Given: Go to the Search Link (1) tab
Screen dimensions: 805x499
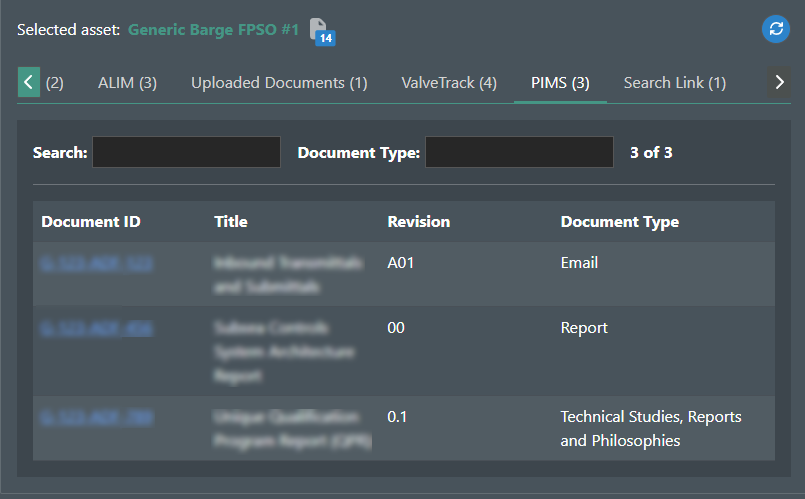Looking at the screenshot, I should (x=674, y=83).
